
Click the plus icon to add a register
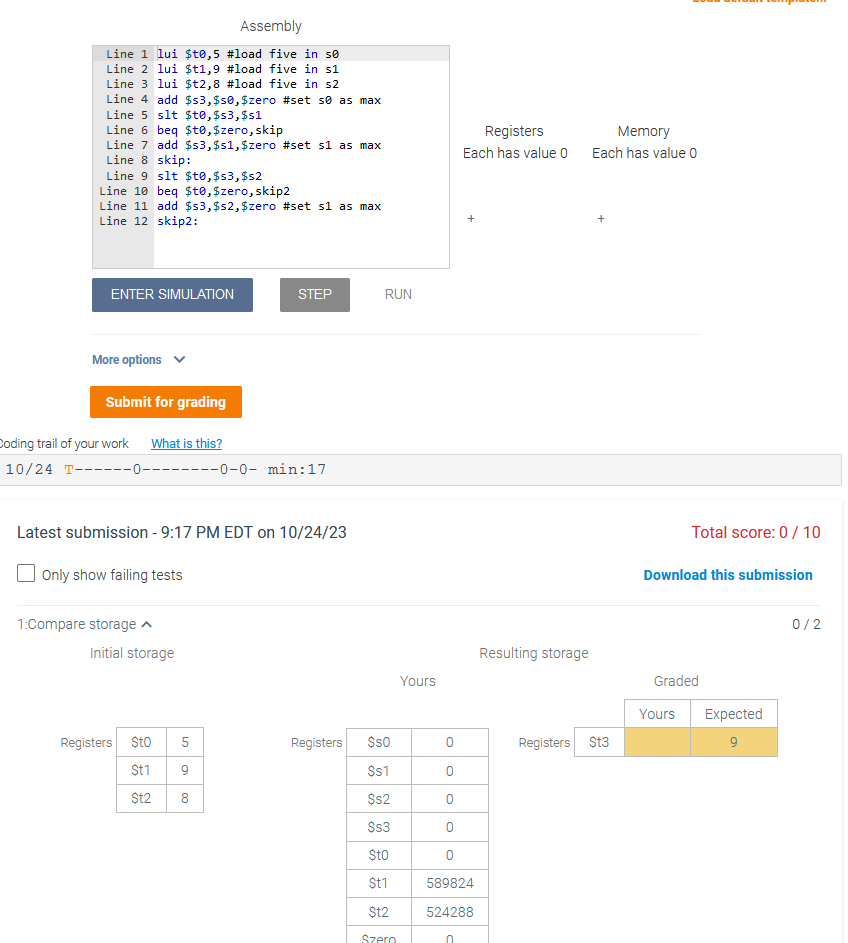click(470, 218)
